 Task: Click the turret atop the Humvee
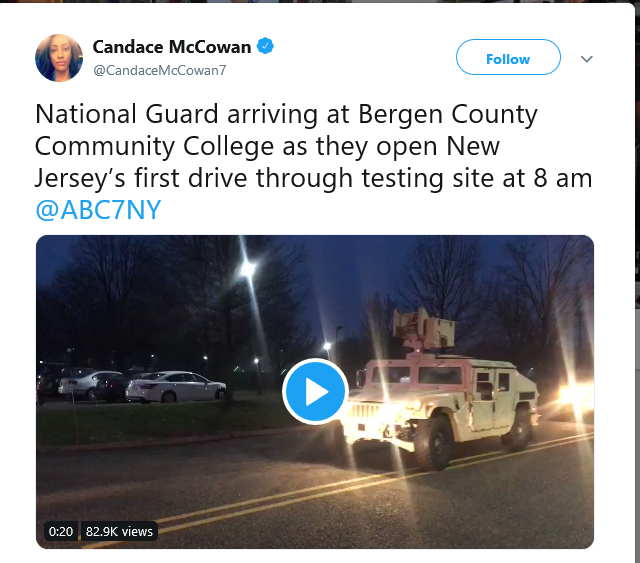pos(424,329)
